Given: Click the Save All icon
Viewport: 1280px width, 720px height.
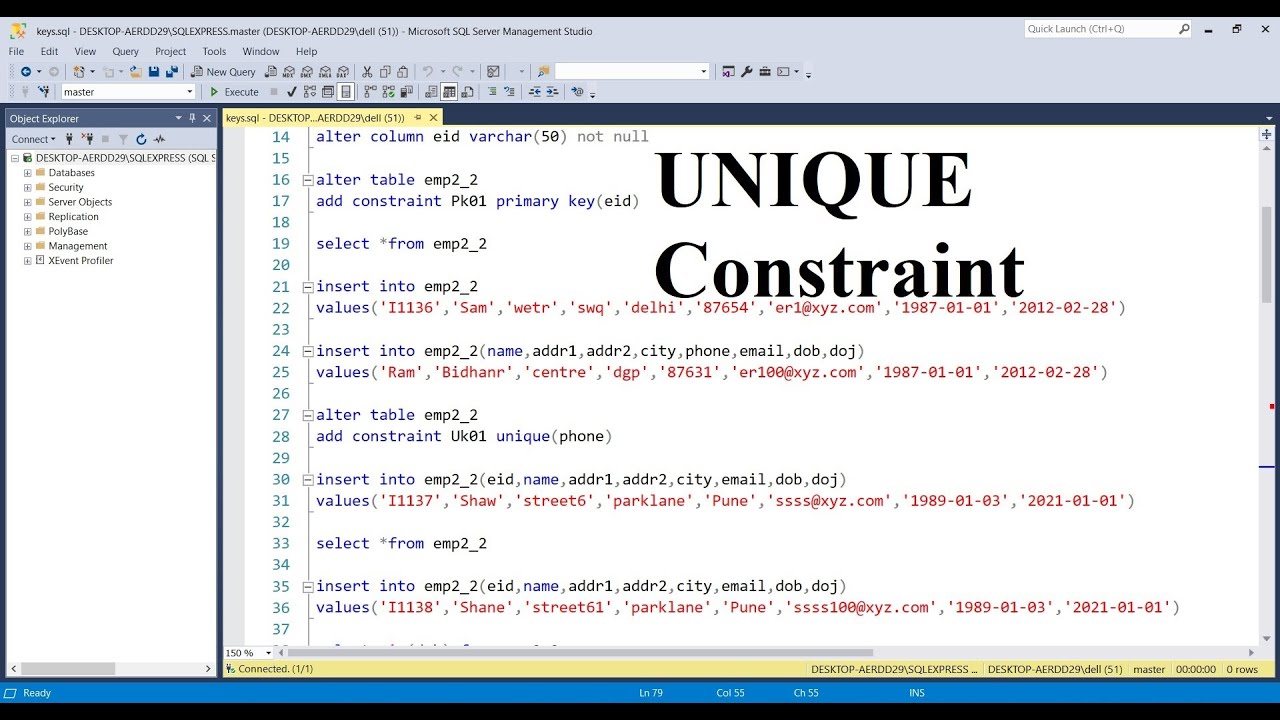Looking at the screenshot, I should pyautogui.click(x=172, y=72).
